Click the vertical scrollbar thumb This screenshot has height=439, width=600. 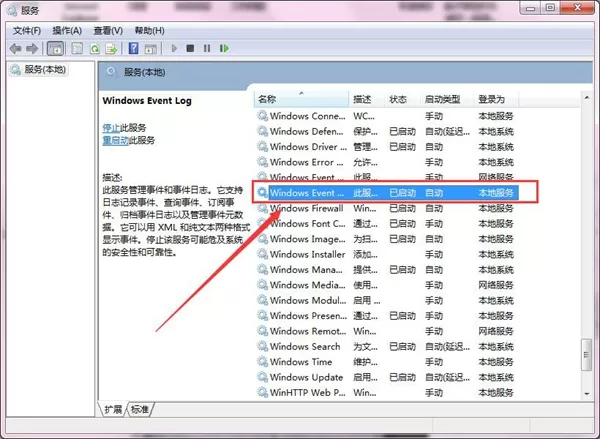pos(586,355)
